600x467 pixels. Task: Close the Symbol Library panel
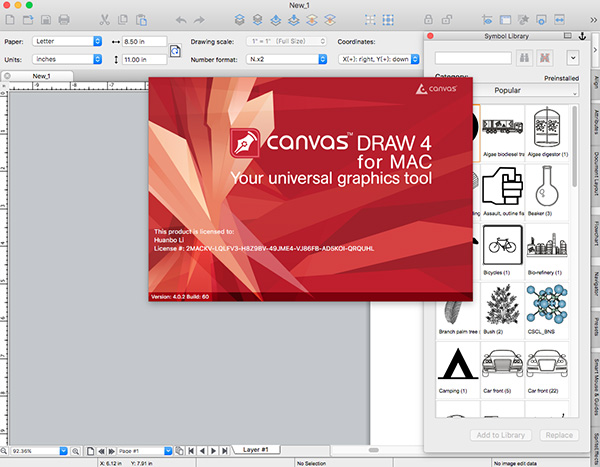pos(430,36)
